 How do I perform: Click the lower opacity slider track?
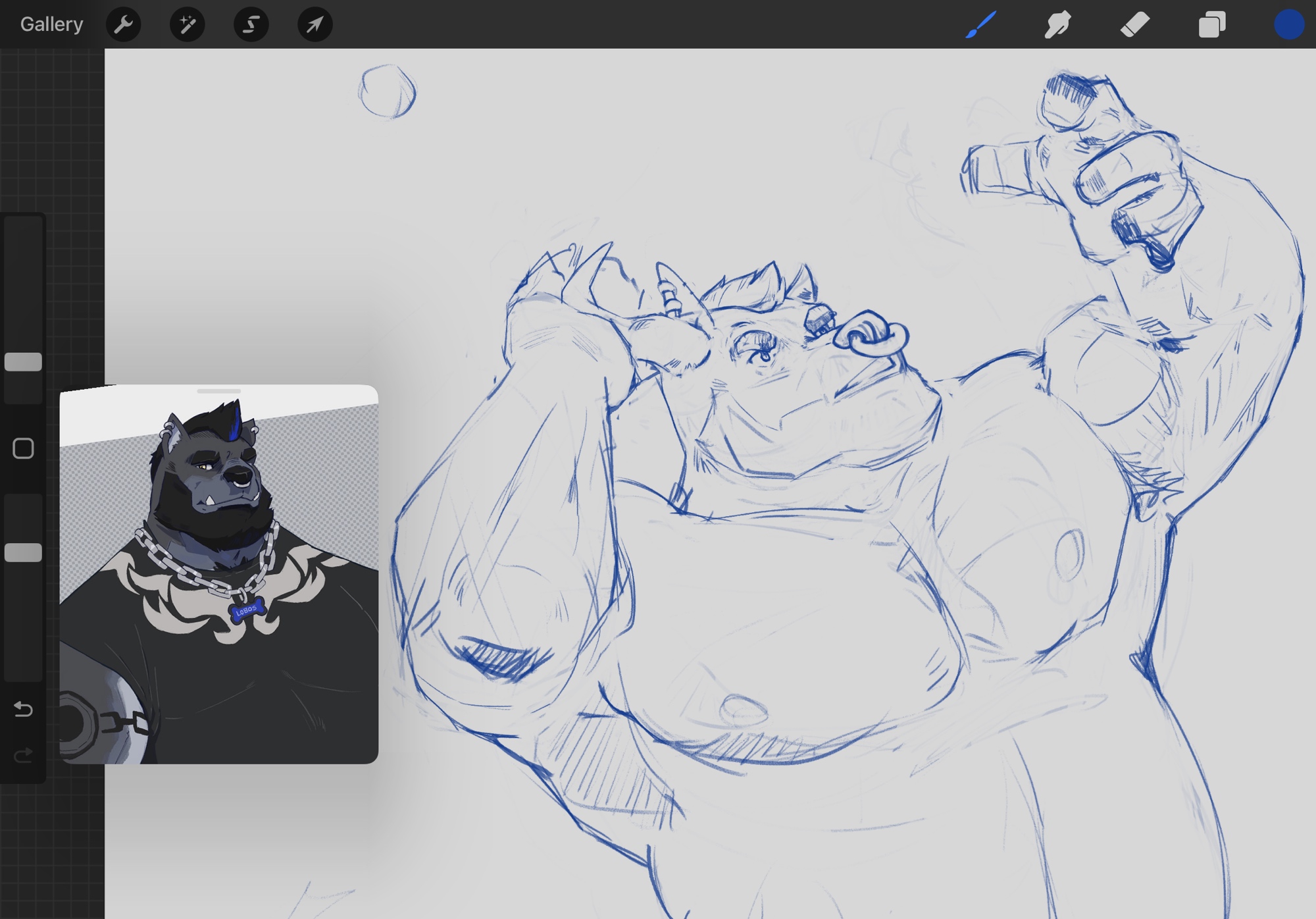23,625
